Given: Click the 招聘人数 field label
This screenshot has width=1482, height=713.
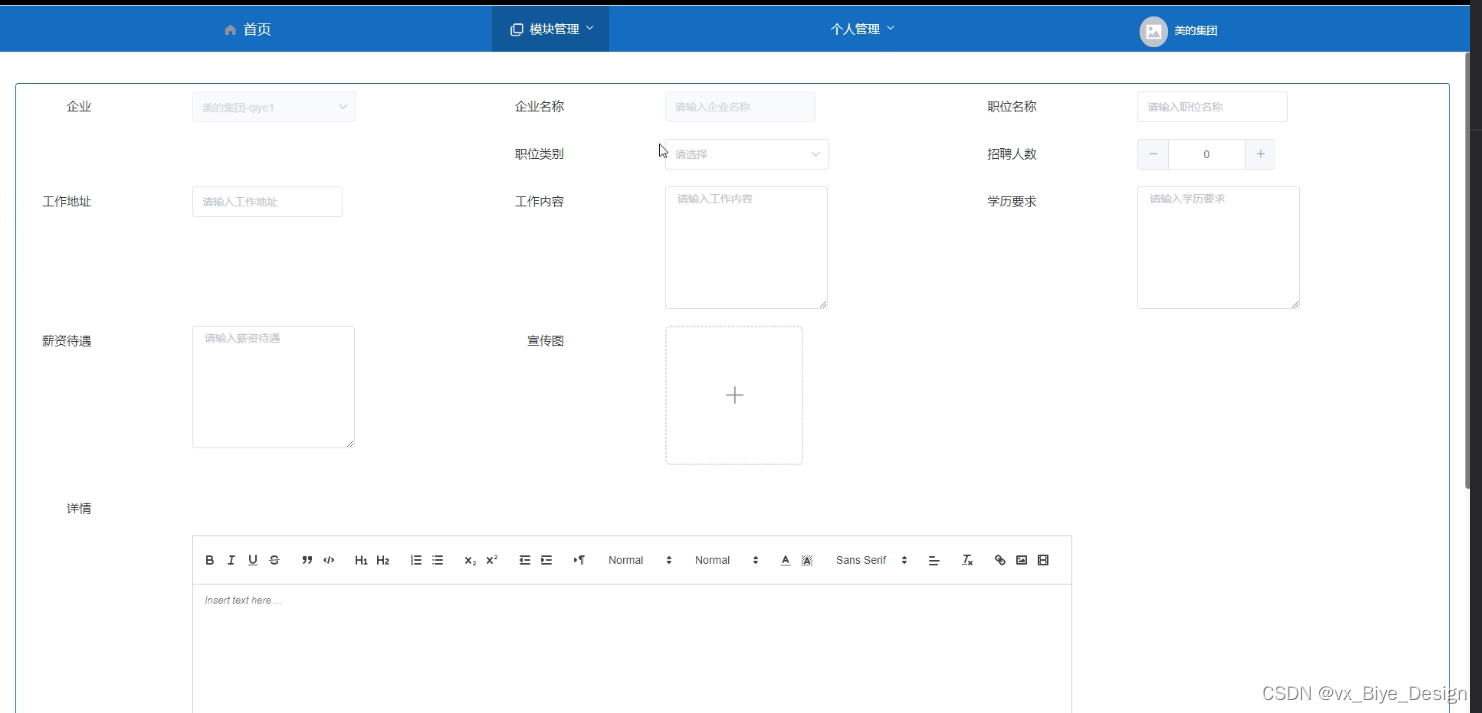Looking at the screenshot, I should (1012, 154).
